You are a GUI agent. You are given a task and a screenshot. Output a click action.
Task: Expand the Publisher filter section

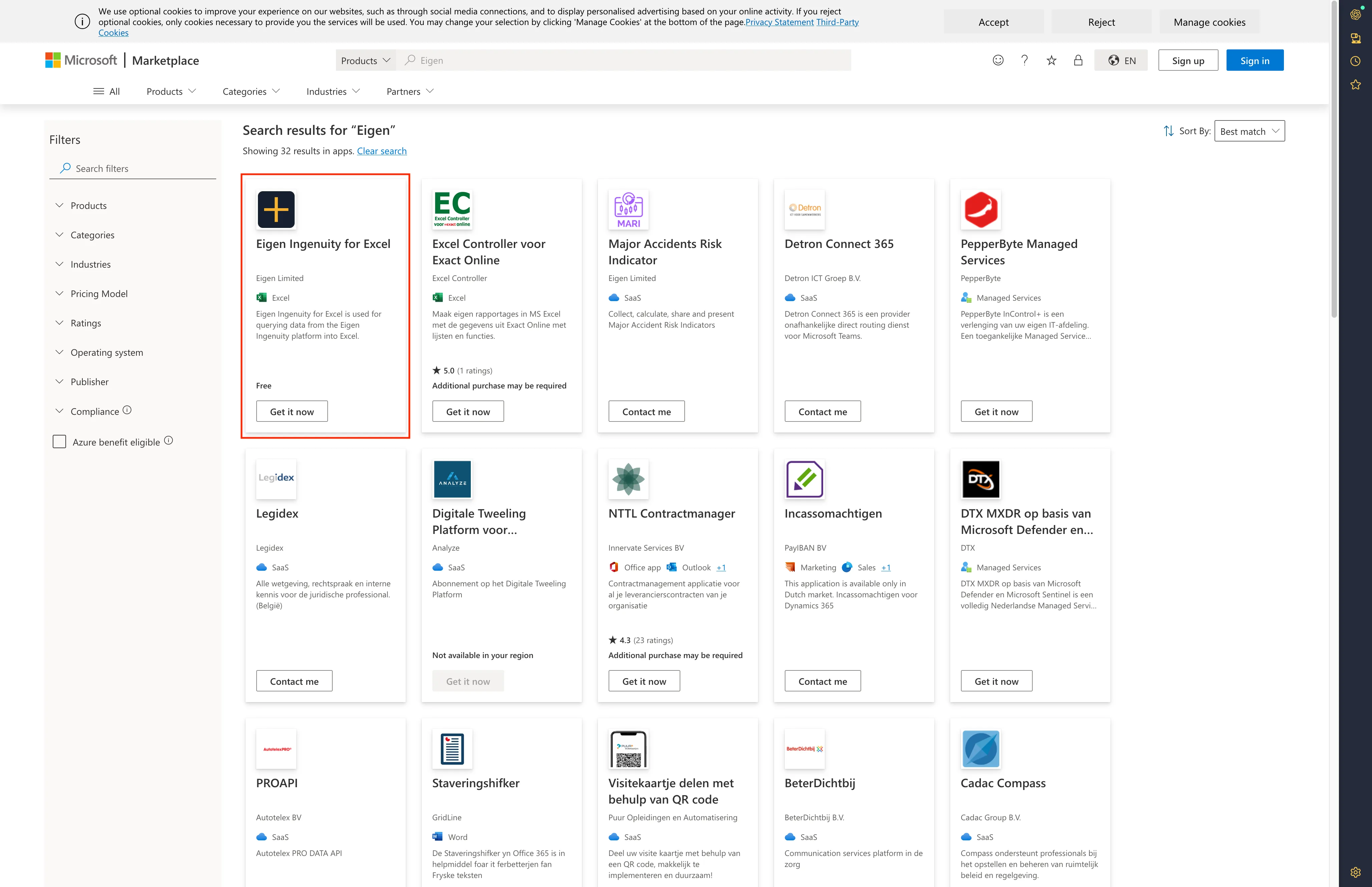click(x=89, y=382)
